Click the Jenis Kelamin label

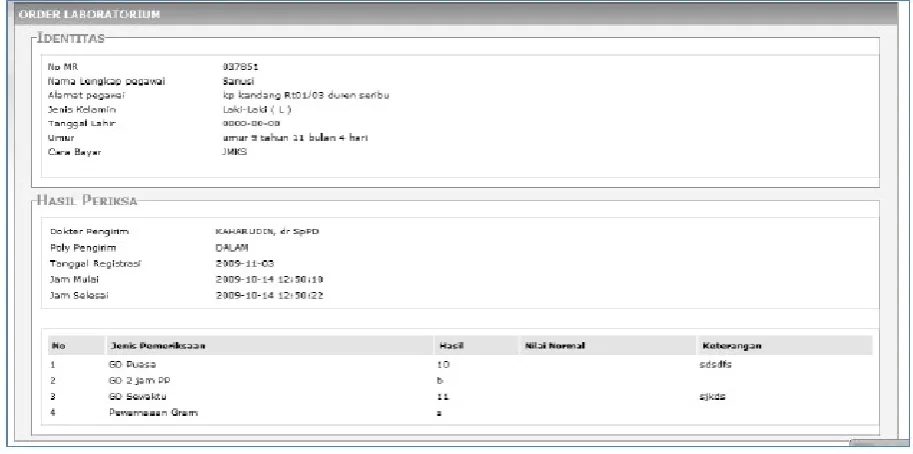pos(82,109)
